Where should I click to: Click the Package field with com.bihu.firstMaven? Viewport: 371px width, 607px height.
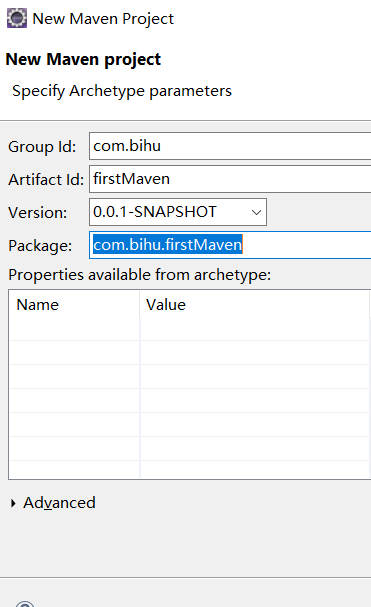(x=230, y=245)
